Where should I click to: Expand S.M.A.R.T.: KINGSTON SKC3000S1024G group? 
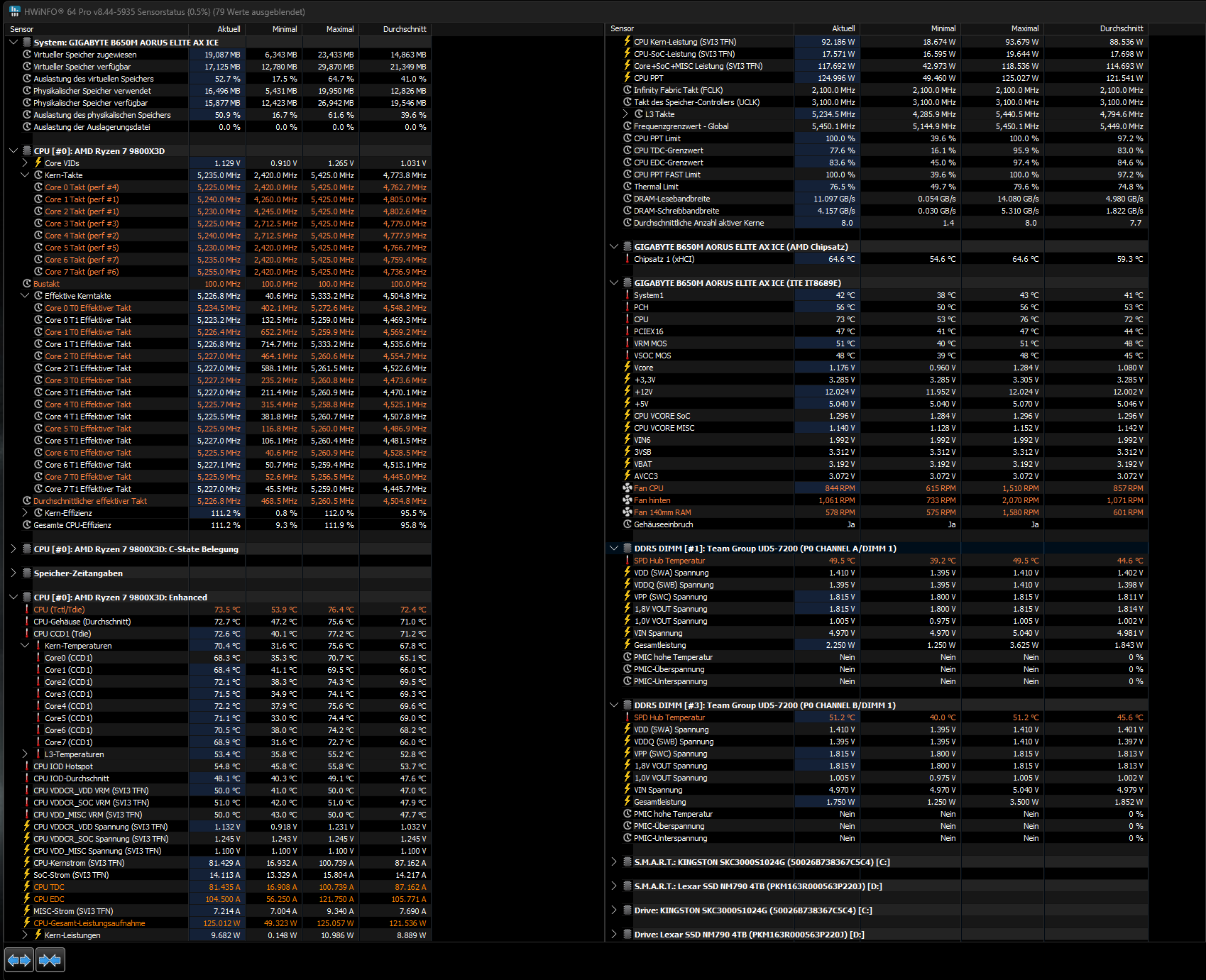614,862
